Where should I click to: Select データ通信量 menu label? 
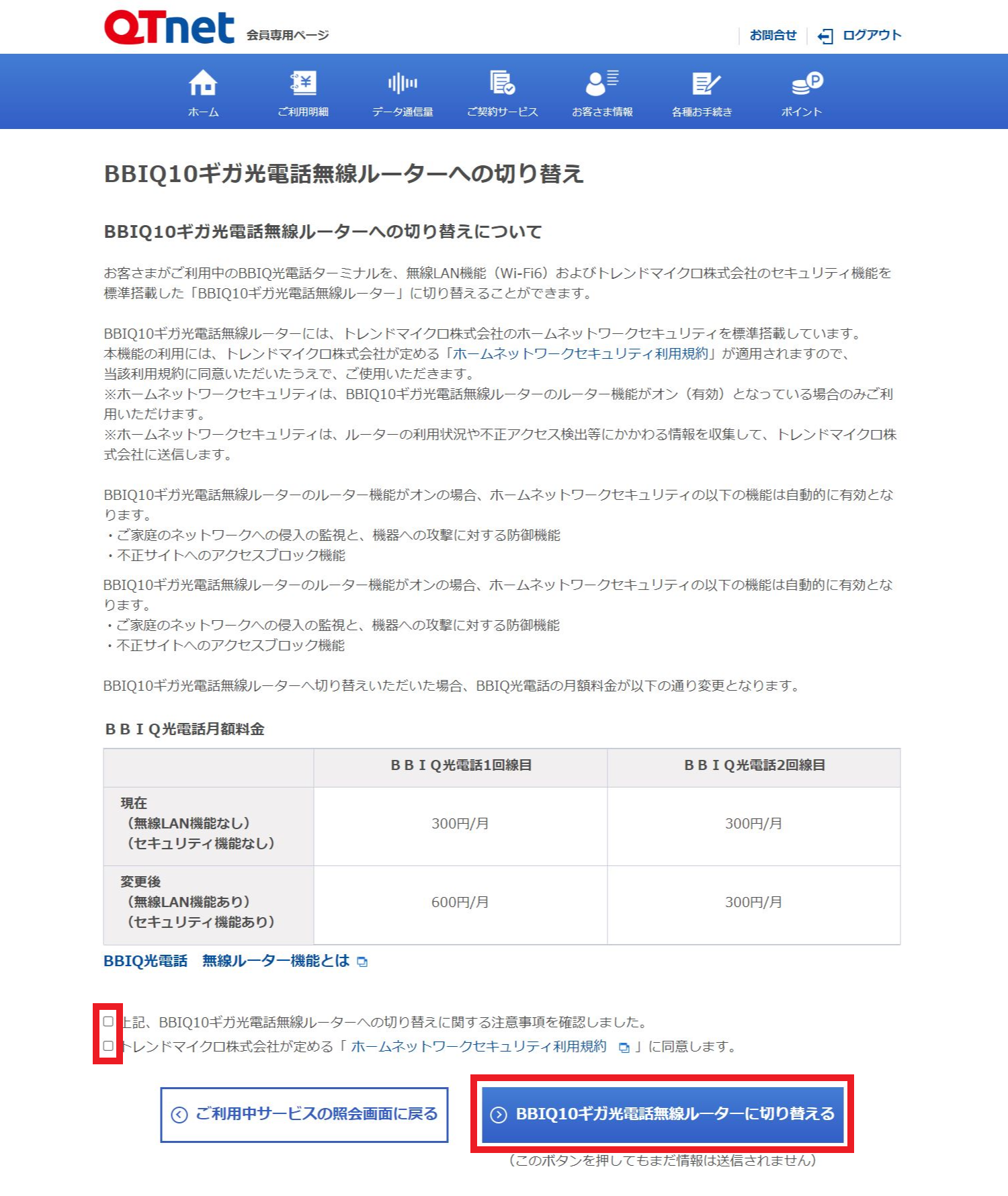pyautogui.click(x=403, y=112)
